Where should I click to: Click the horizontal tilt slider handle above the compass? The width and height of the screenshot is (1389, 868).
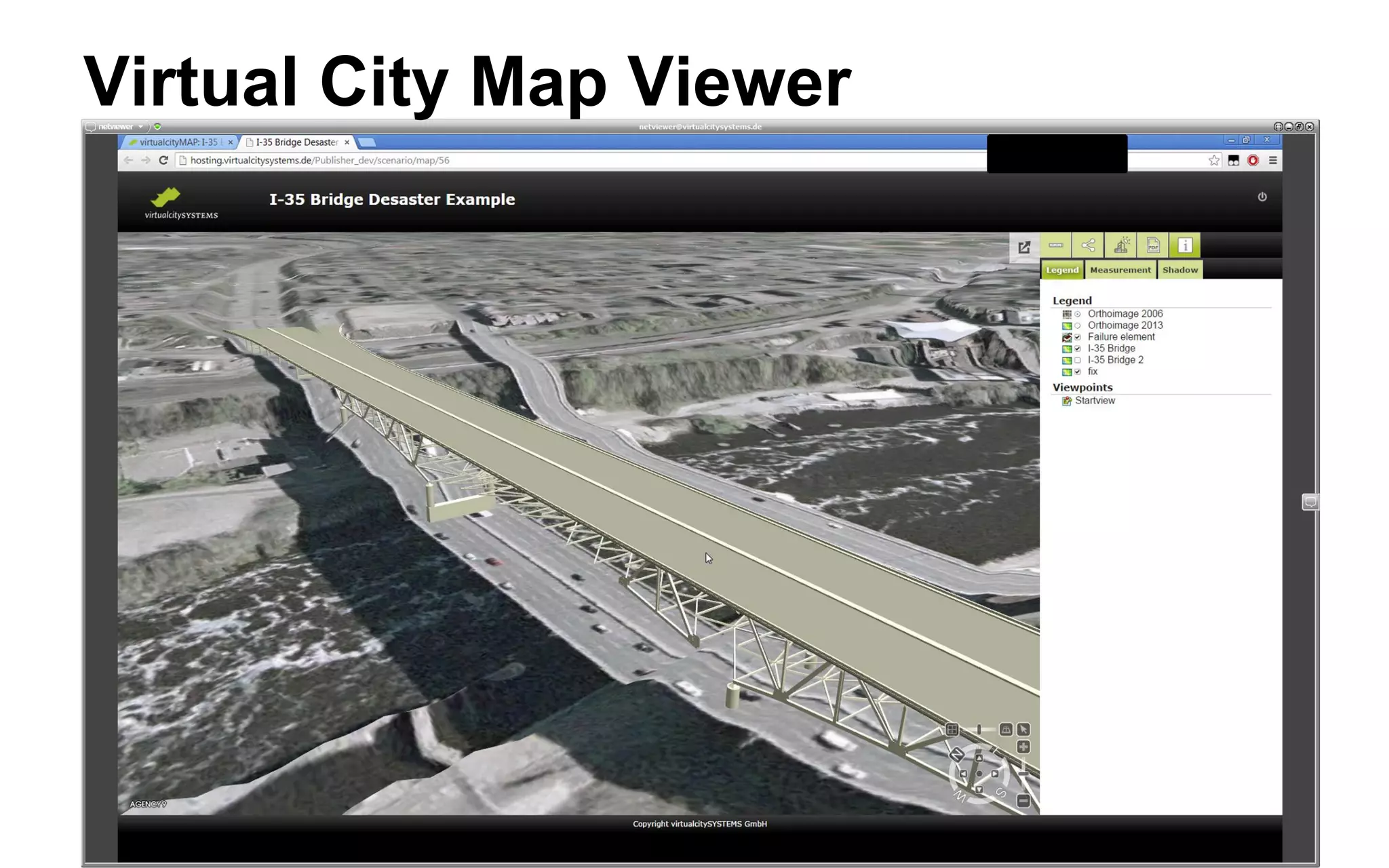(979, 730)
